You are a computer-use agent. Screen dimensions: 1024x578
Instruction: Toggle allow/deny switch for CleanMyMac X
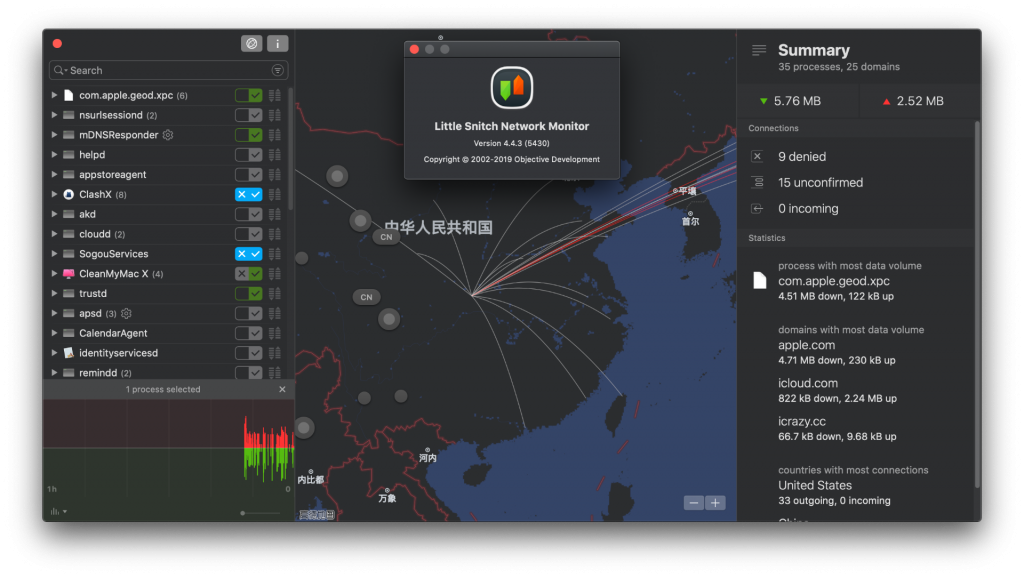click(249, 274)
